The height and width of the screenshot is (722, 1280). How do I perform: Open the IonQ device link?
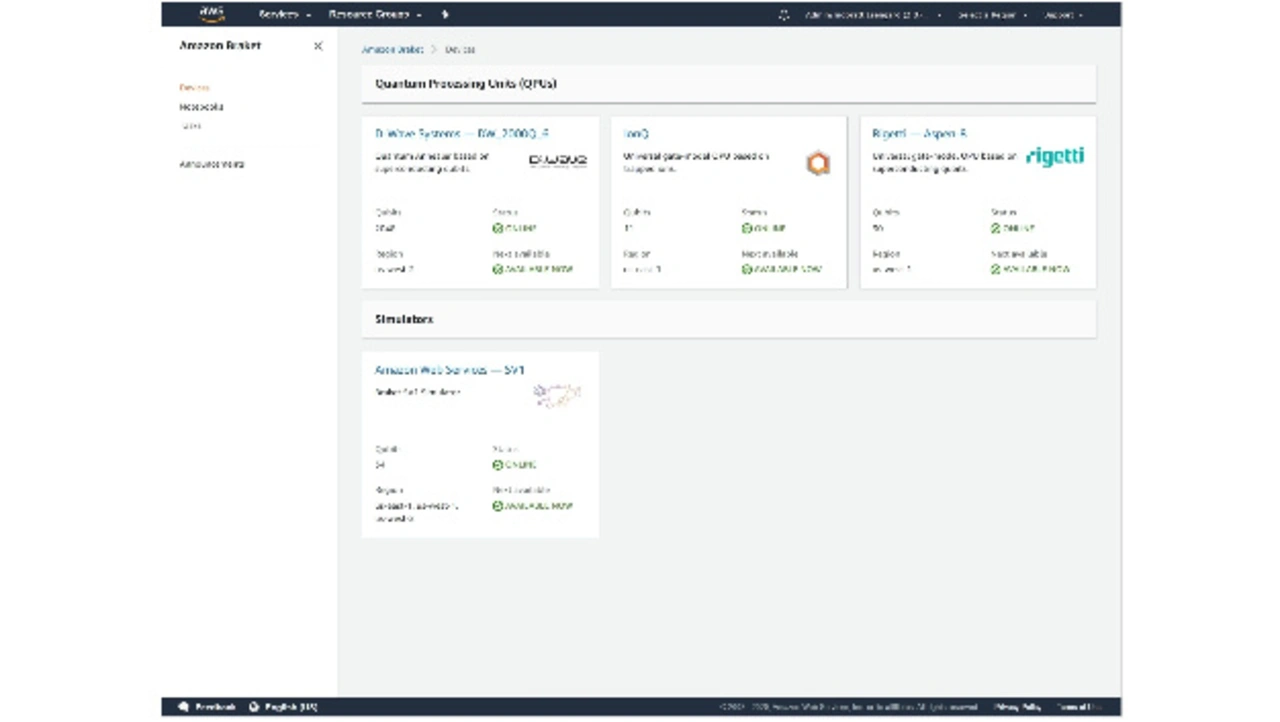pos(636,133)
